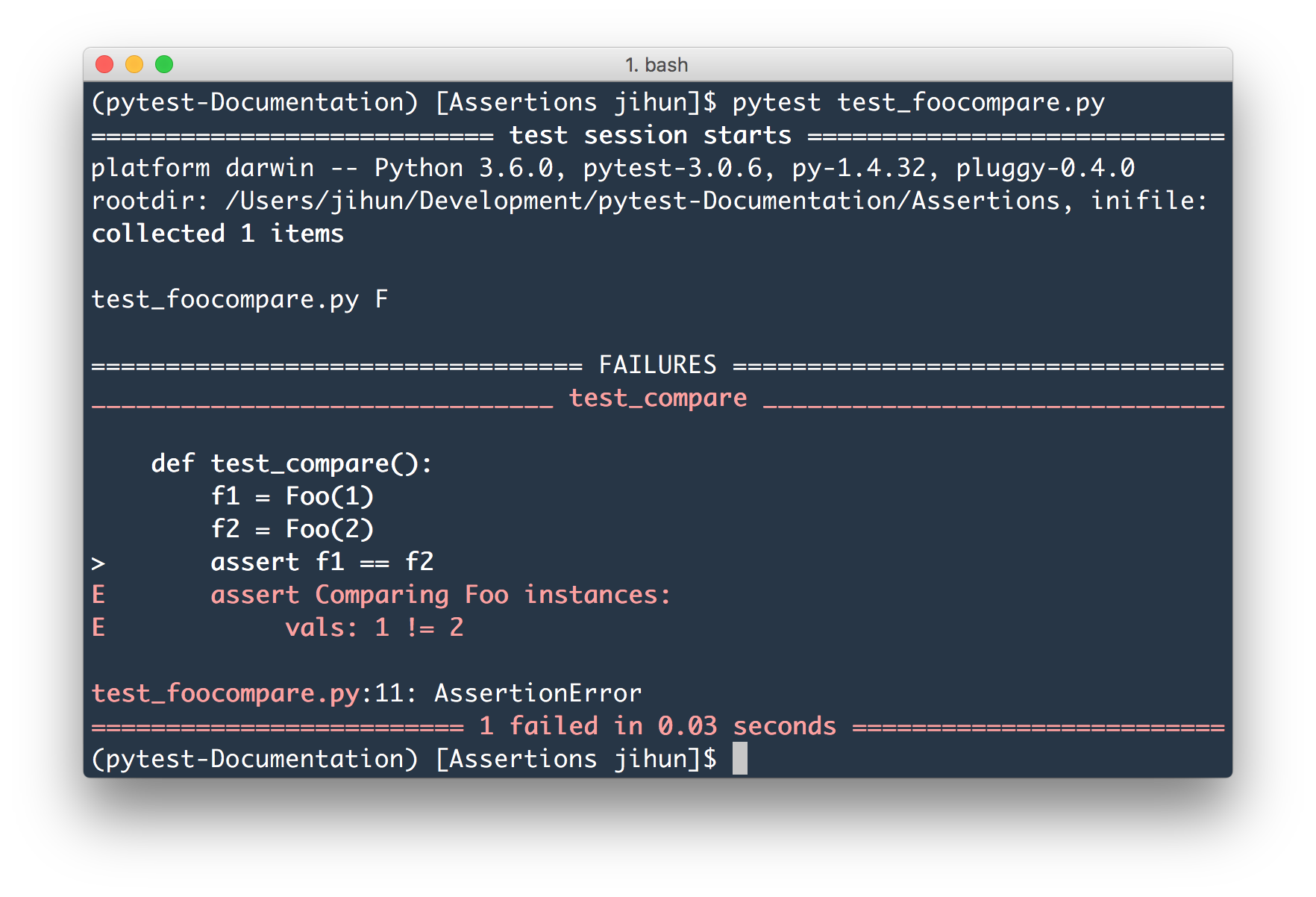
Task: Click 'collected 1 items' line
Action: (x=218, y=234)
